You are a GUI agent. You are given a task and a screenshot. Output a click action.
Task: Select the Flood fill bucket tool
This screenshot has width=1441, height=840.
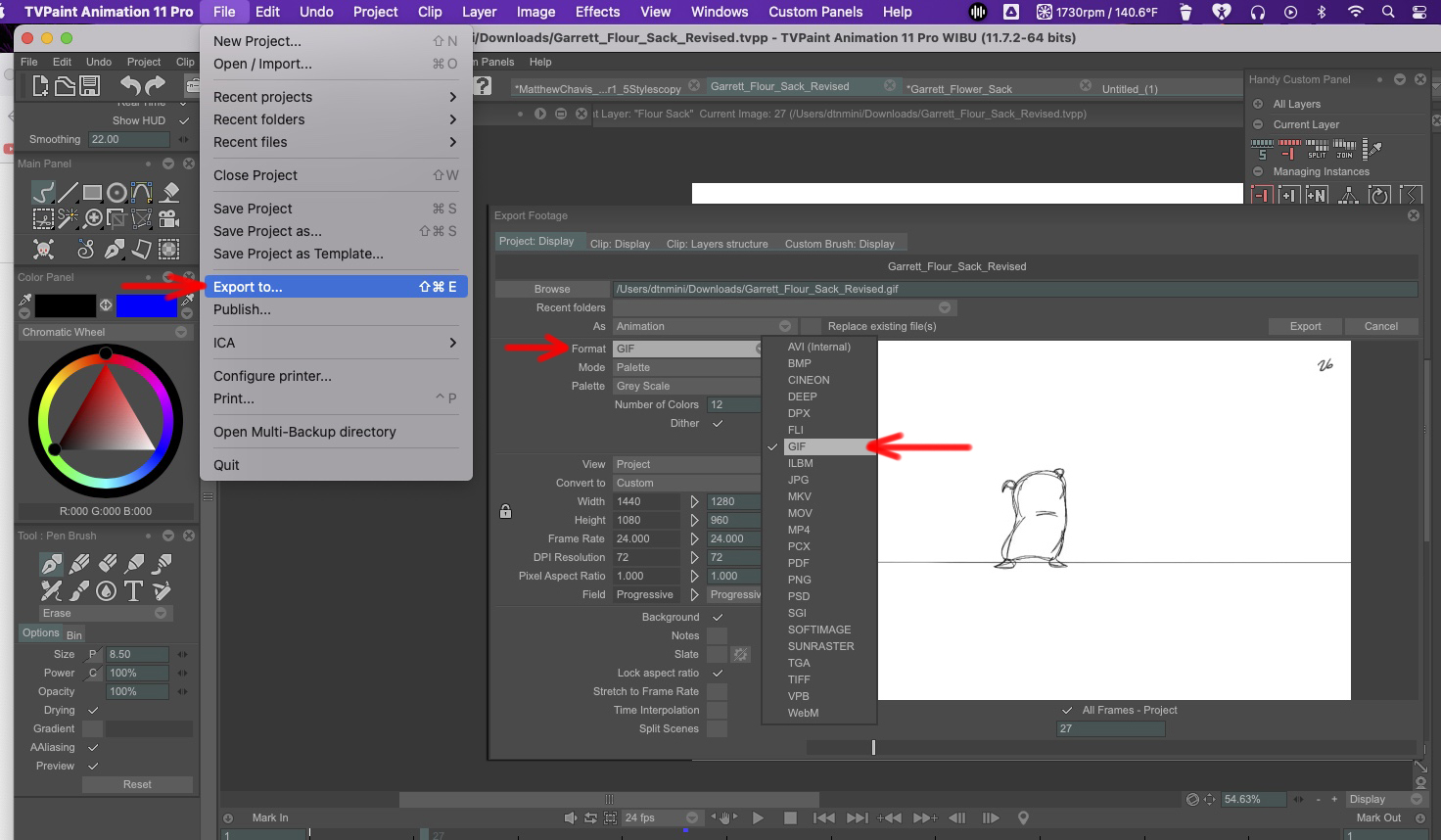(x=170, y=192)
